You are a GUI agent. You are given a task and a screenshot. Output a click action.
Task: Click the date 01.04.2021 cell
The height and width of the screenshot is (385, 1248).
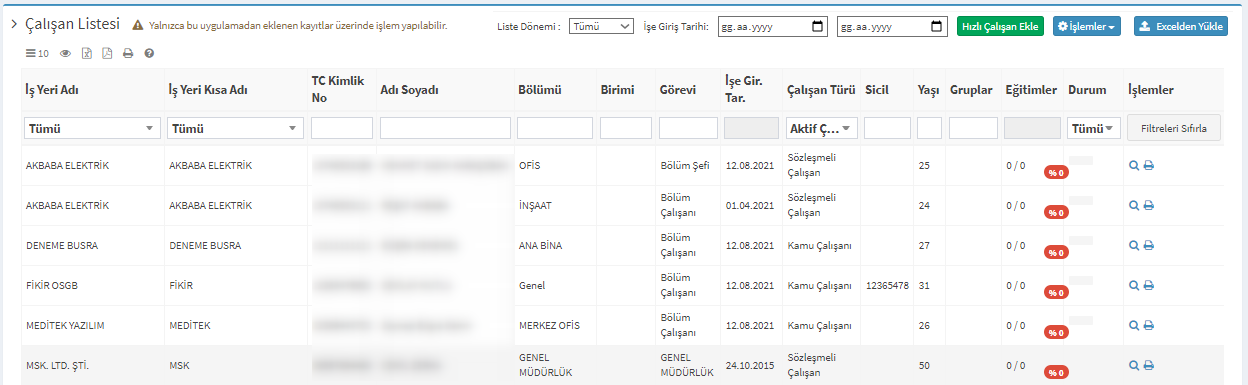[750, 205]
